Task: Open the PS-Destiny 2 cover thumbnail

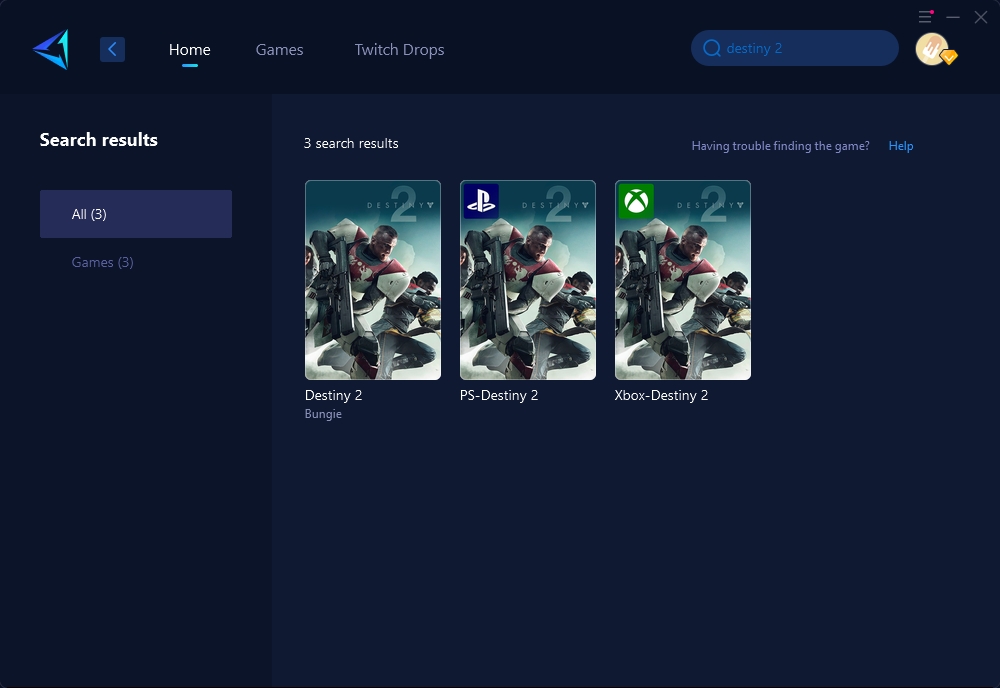Action: tap(528, 280)
